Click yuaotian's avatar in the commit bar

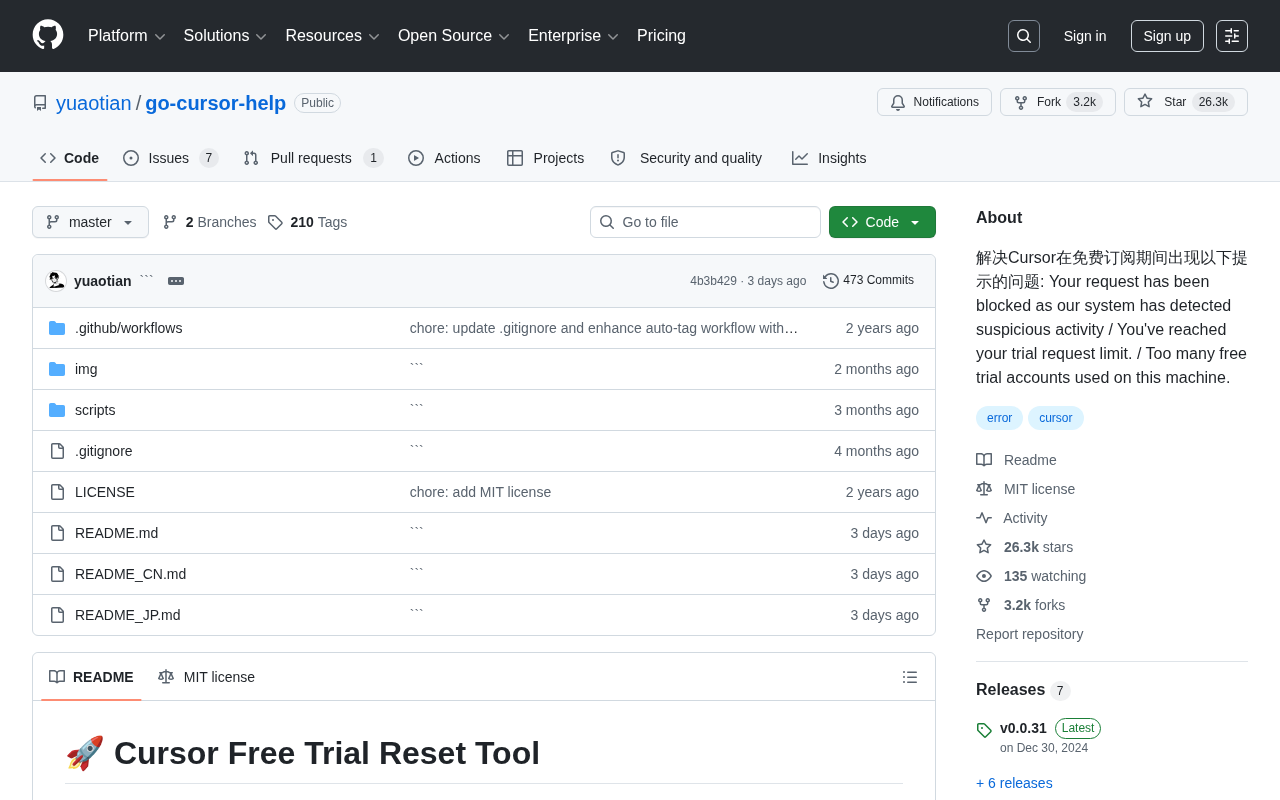(56, 281)
